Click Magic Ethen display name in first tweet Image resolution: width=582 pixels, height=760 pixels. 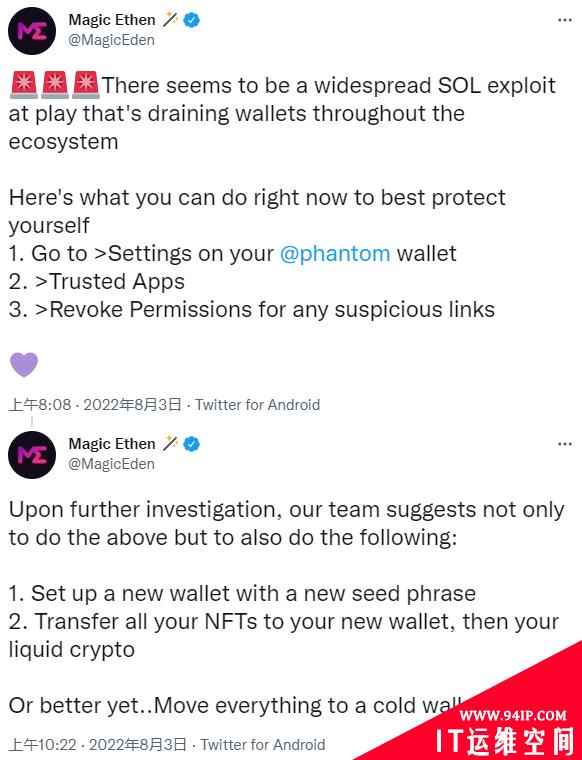click(112, 19)
